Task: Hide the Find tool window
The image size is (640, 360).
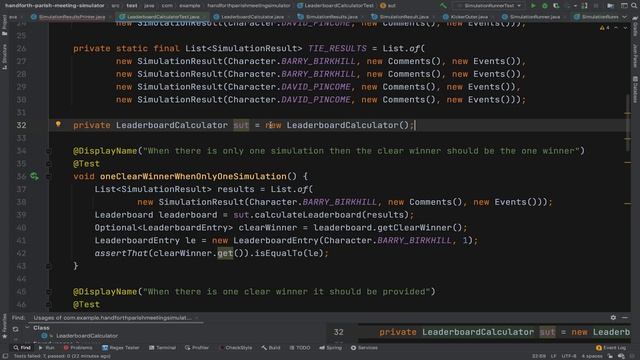Action: [x=625, y=317]
